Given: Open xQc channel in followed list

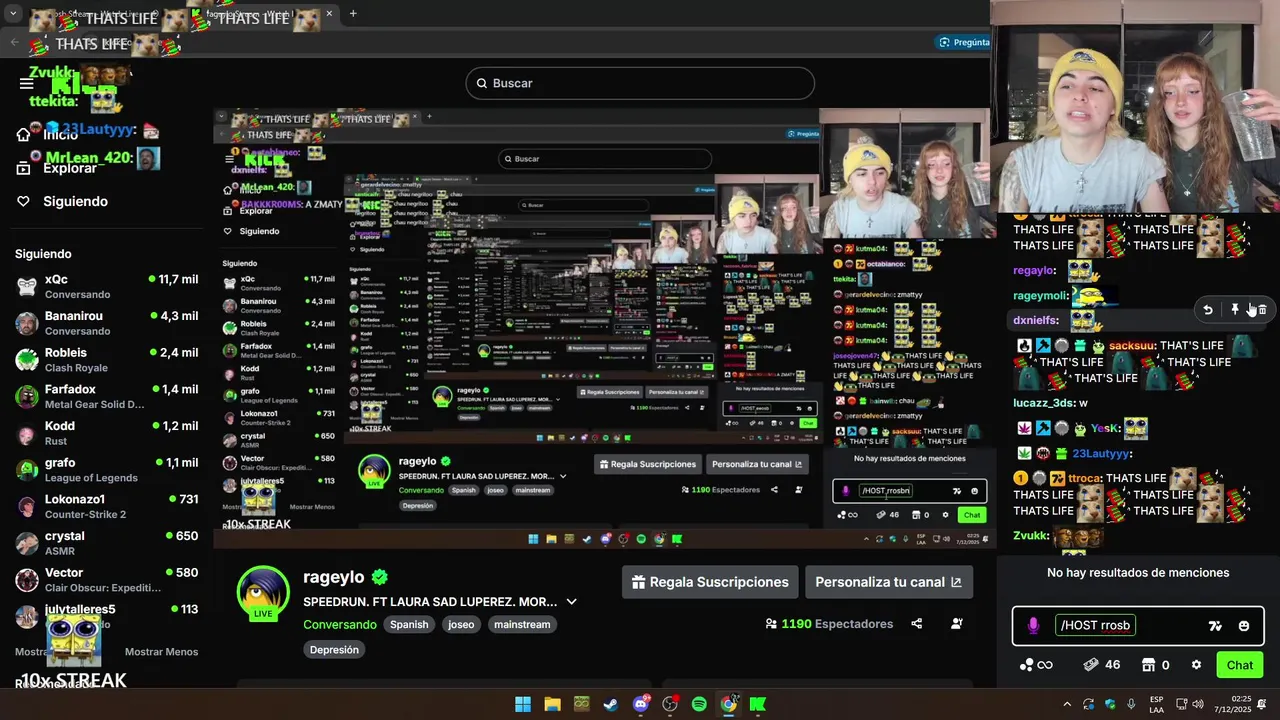Looking at the screenshot, I should [x=106, y=286].
